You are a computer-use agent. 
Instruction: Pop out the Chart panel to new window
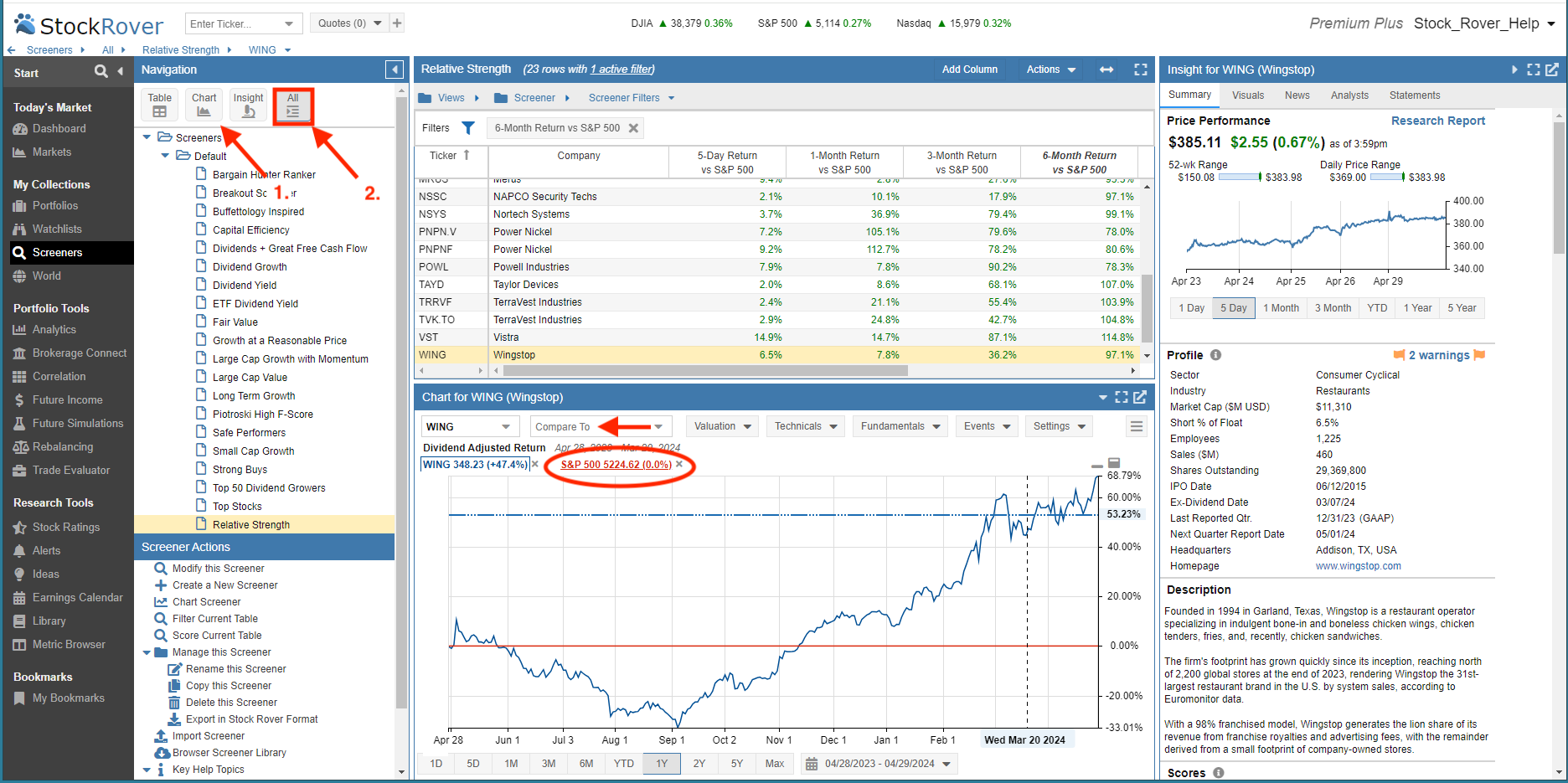tap(1140, 397)
